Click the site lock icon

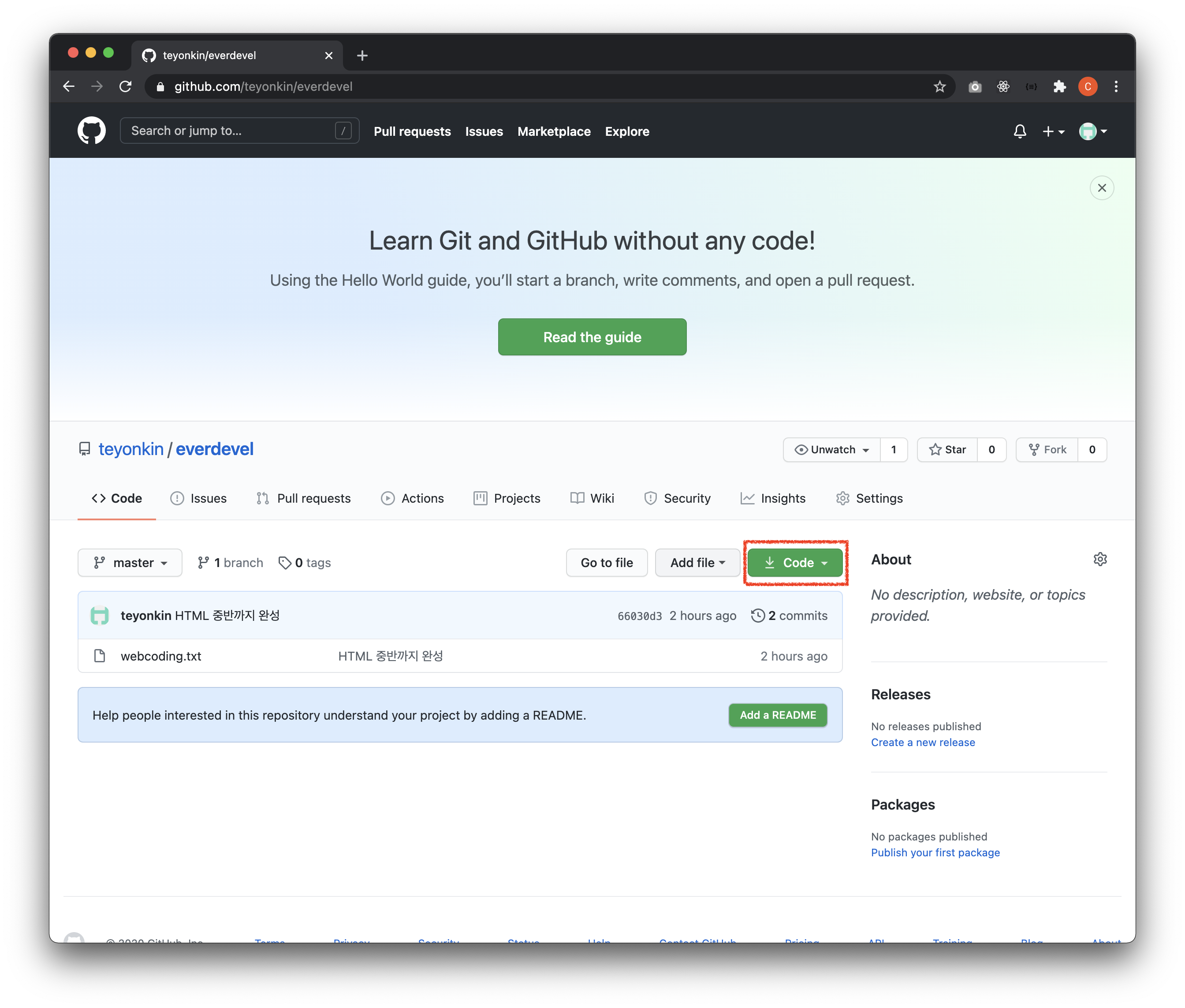[160, 86]
